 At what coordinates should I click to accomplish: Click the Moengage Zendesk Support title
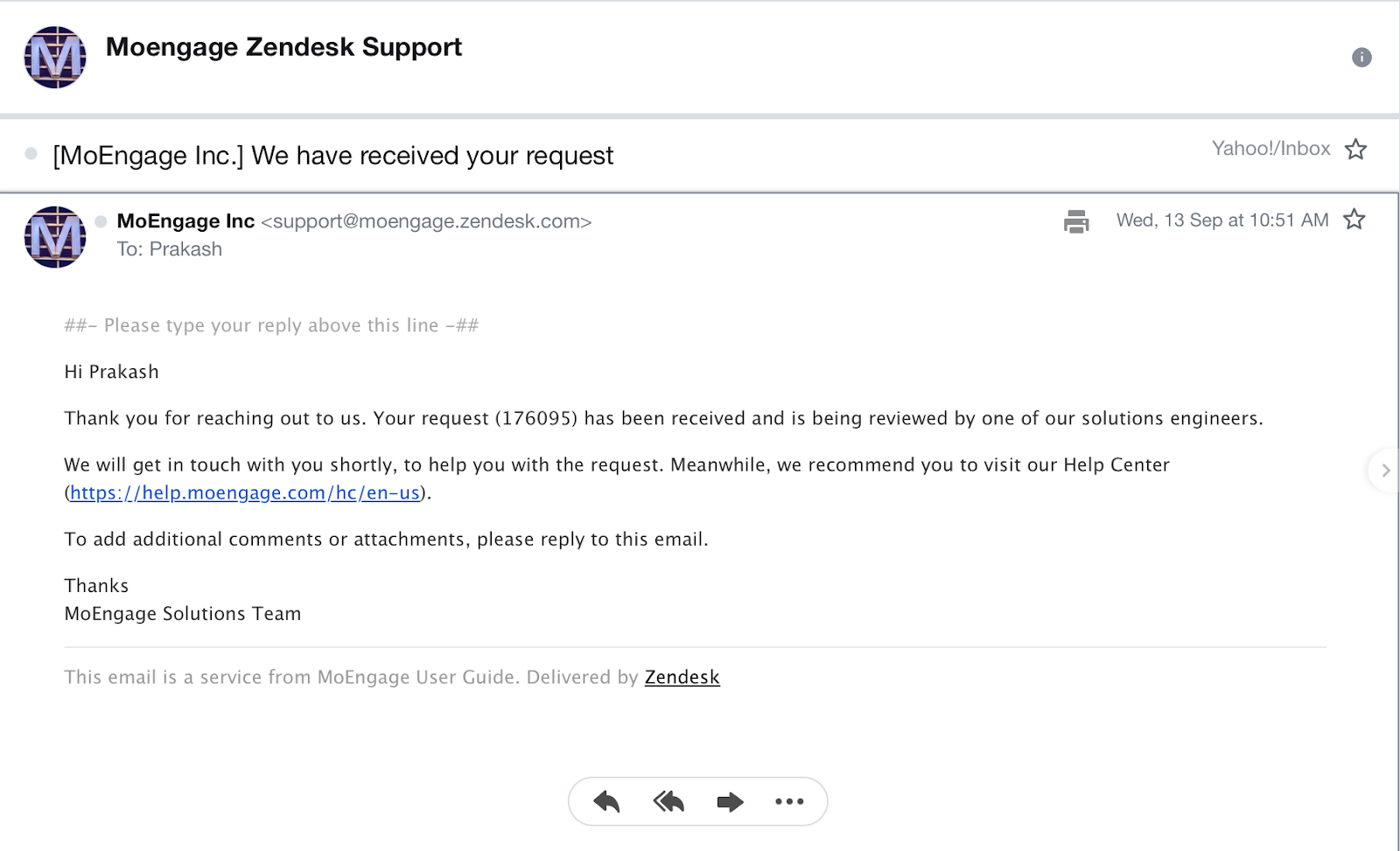click(283, 47)
